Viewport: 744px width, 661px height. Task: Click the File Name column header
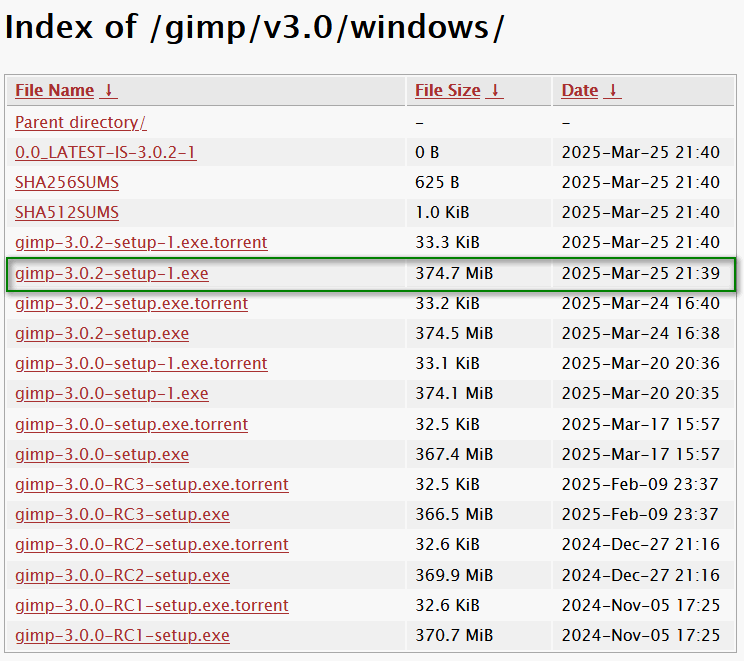(x=55, y=90)
